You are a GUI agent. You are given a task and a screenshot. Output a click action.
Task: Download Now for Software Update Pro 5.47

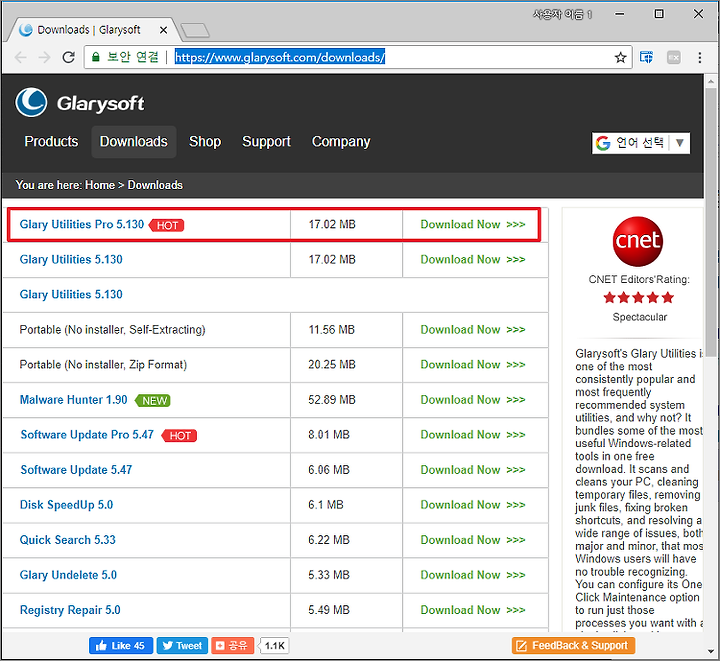coord(473,435)
